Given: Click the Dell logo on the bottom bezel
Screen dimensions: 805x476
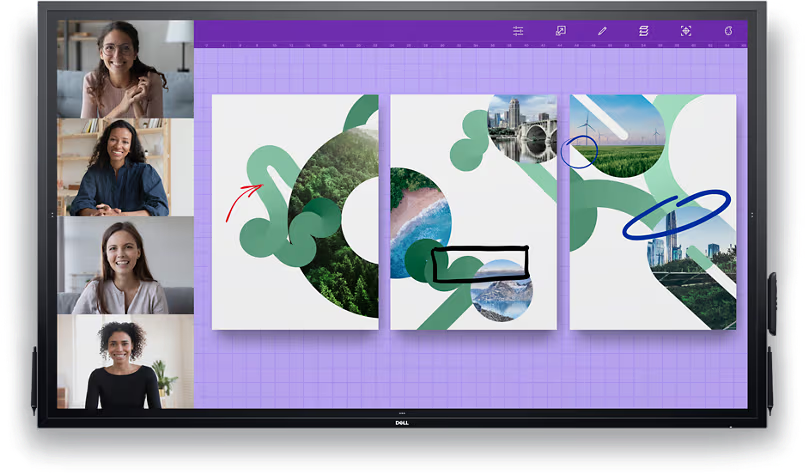Looking at the screenshot, I should [402, 423].
